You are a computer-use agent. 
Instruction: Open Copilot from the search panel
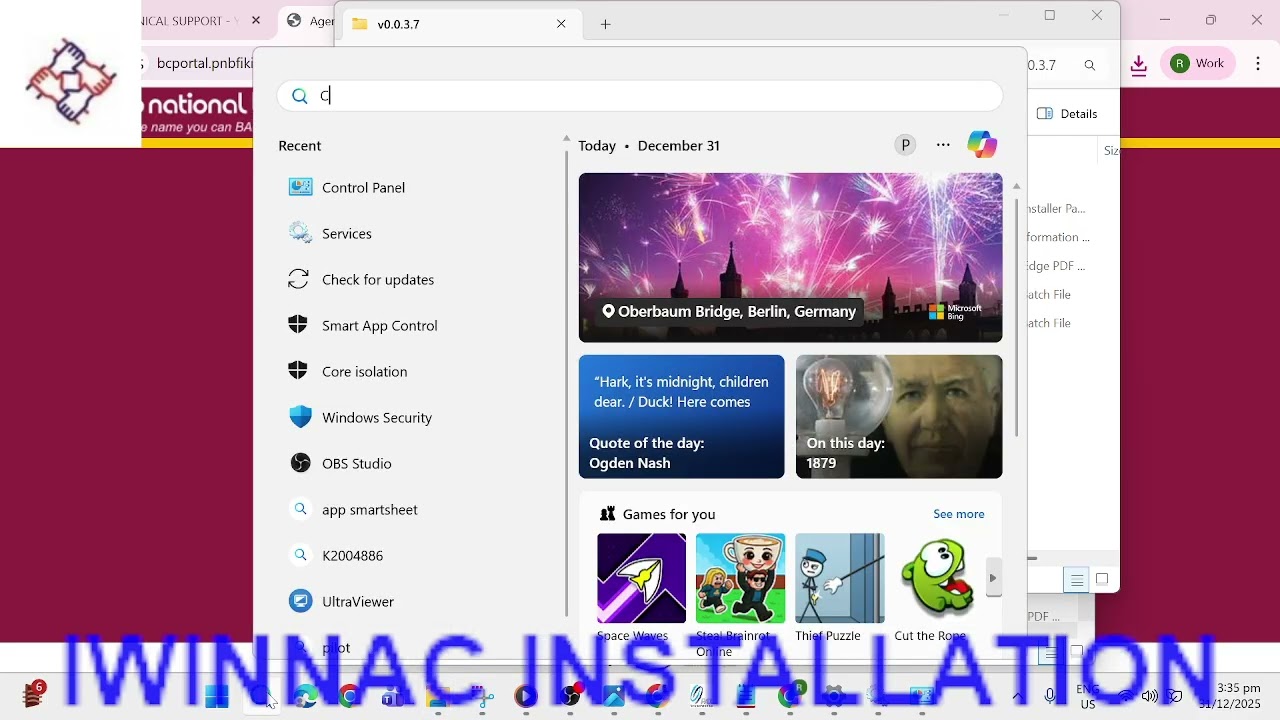click(982, 145)
